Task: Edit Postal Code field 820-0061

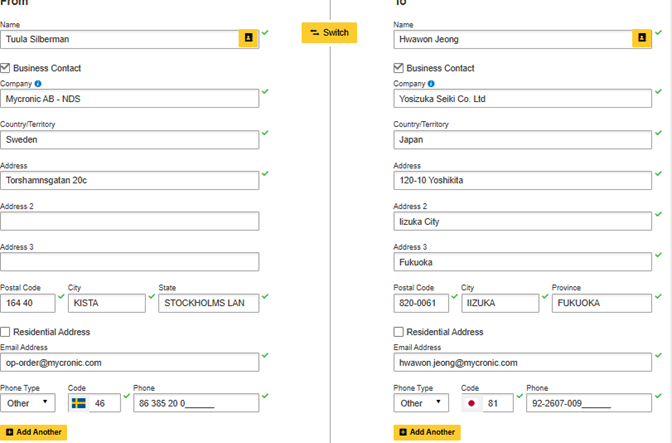Action: pos(421,303)
